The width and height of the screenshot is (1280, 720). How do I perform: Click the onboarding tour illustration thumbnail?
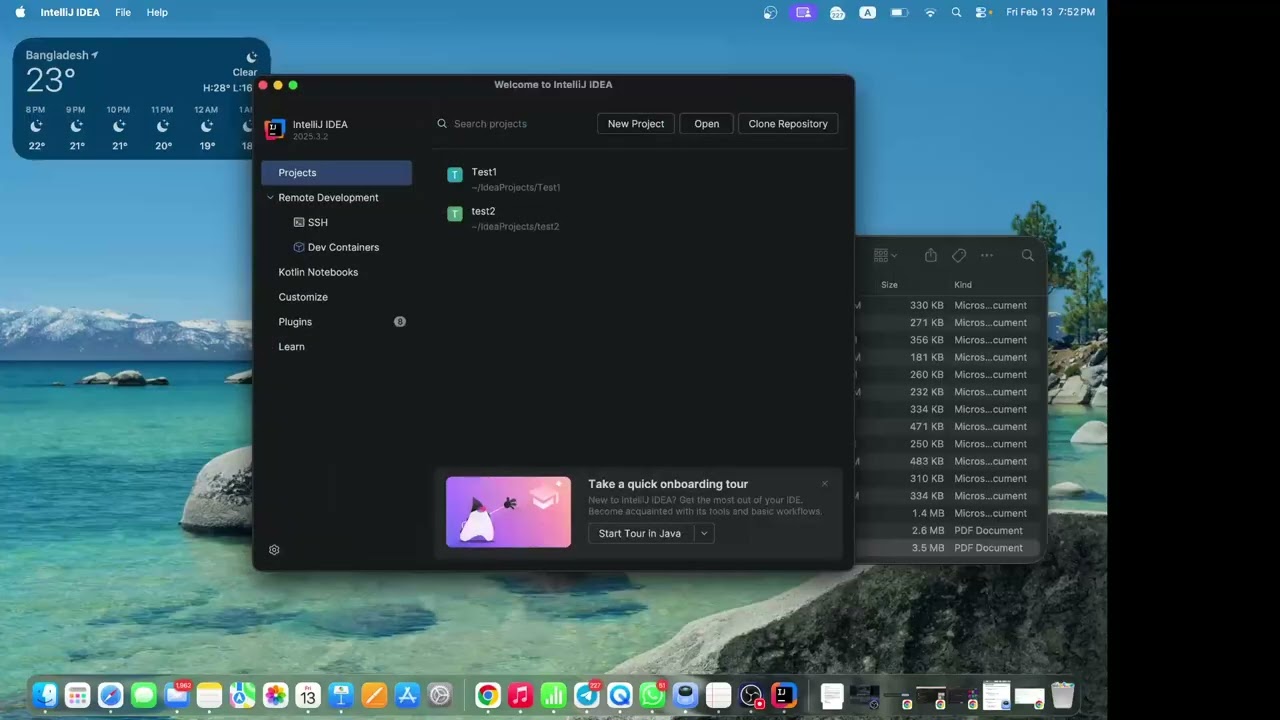[x=508, y=512]
